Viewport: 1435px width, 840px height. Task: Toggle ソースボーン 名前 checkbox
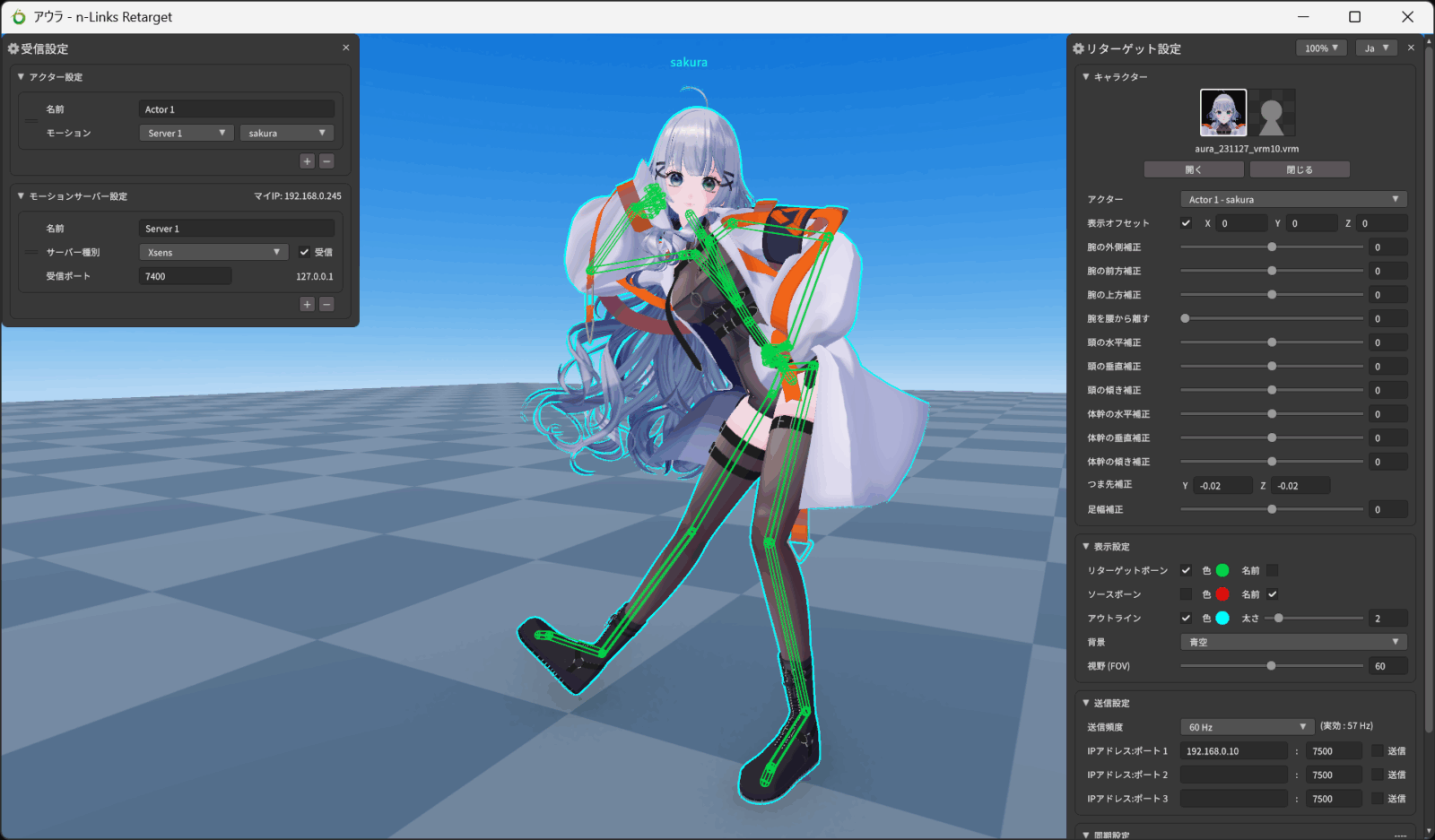click(x=1272, y=594)
